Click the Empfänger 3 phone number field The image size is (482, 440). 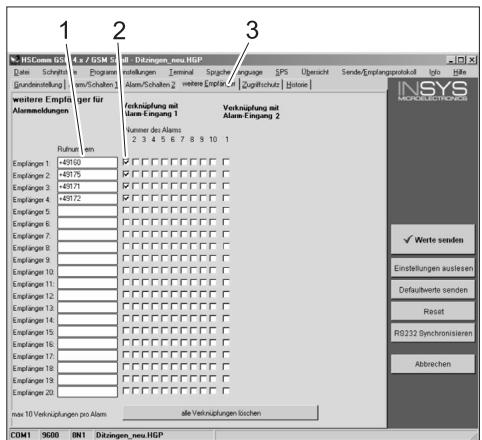tap(87, 187)
